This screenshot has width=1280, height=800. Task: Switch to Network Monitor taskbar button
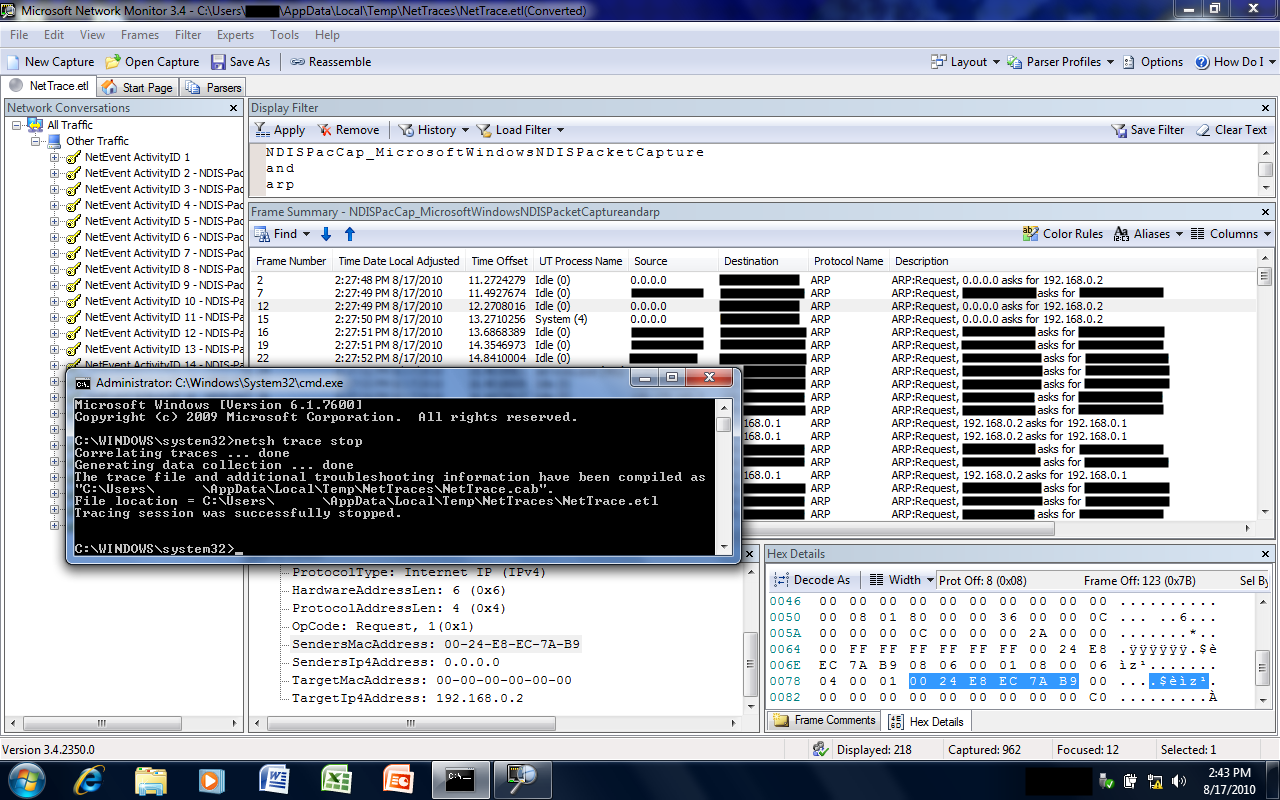[x=522, y=779]
